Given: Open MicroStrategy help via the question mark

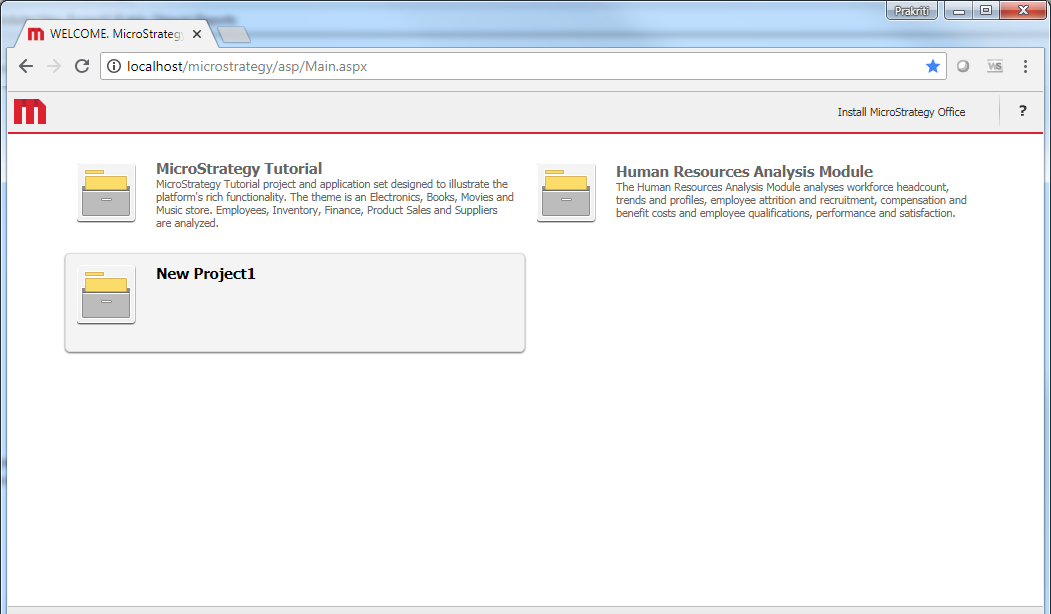Looking at the screenshot, I should coord(1022,111).
